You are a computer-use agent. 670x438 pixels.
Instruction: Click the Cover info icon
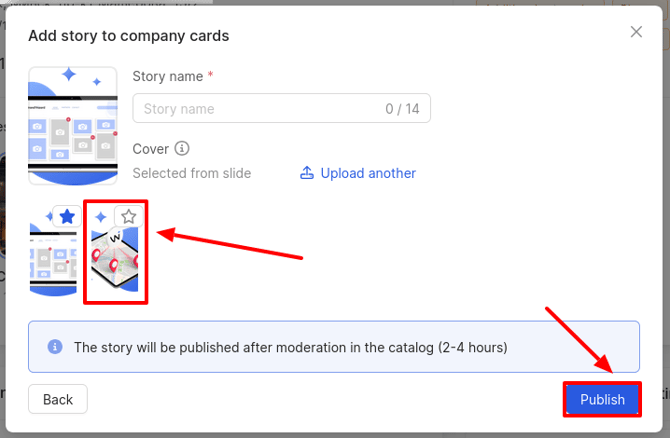pyautogui.click(x=182, y=149)
